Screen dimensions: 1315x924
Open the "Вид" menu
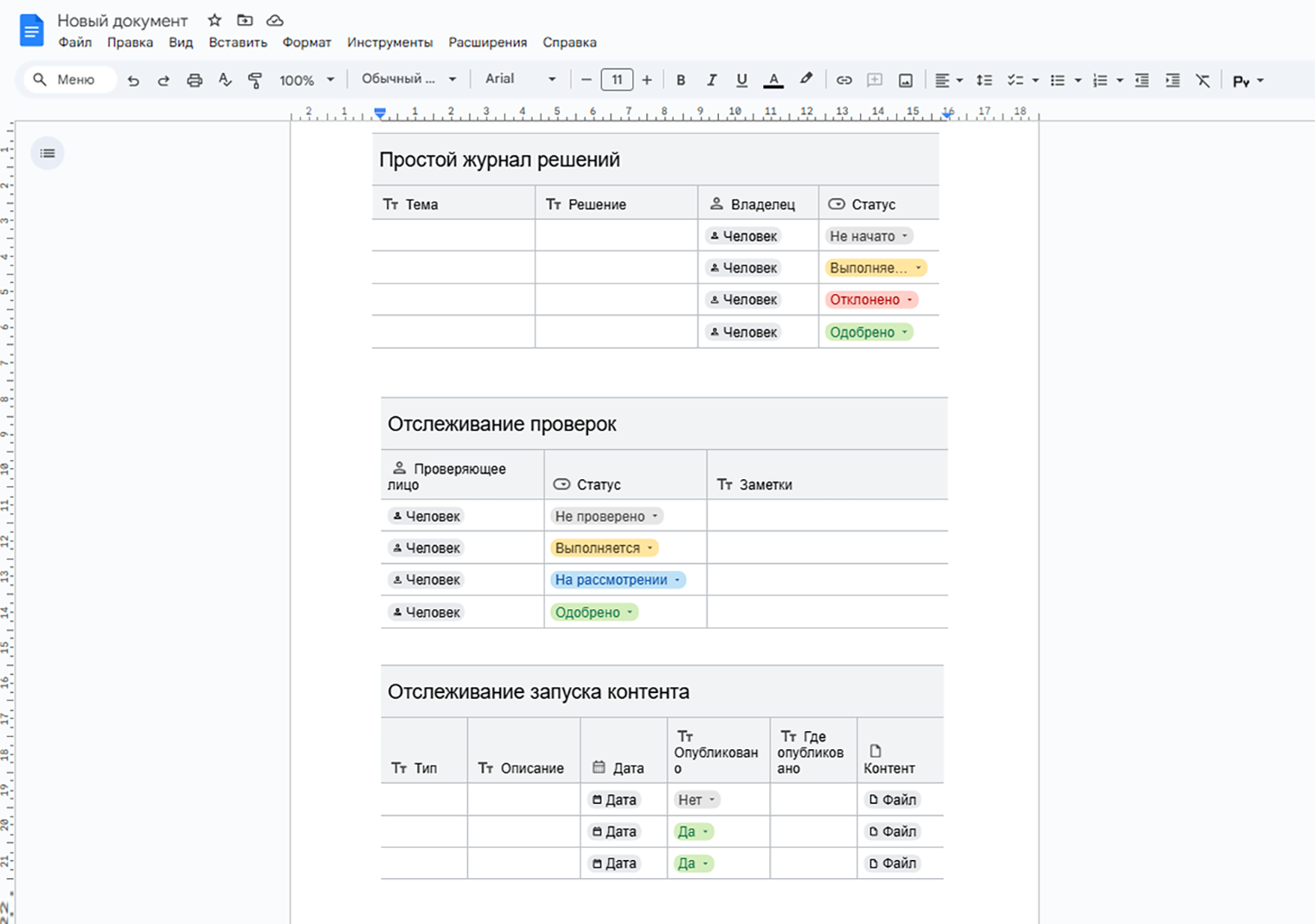pos(181,42)
